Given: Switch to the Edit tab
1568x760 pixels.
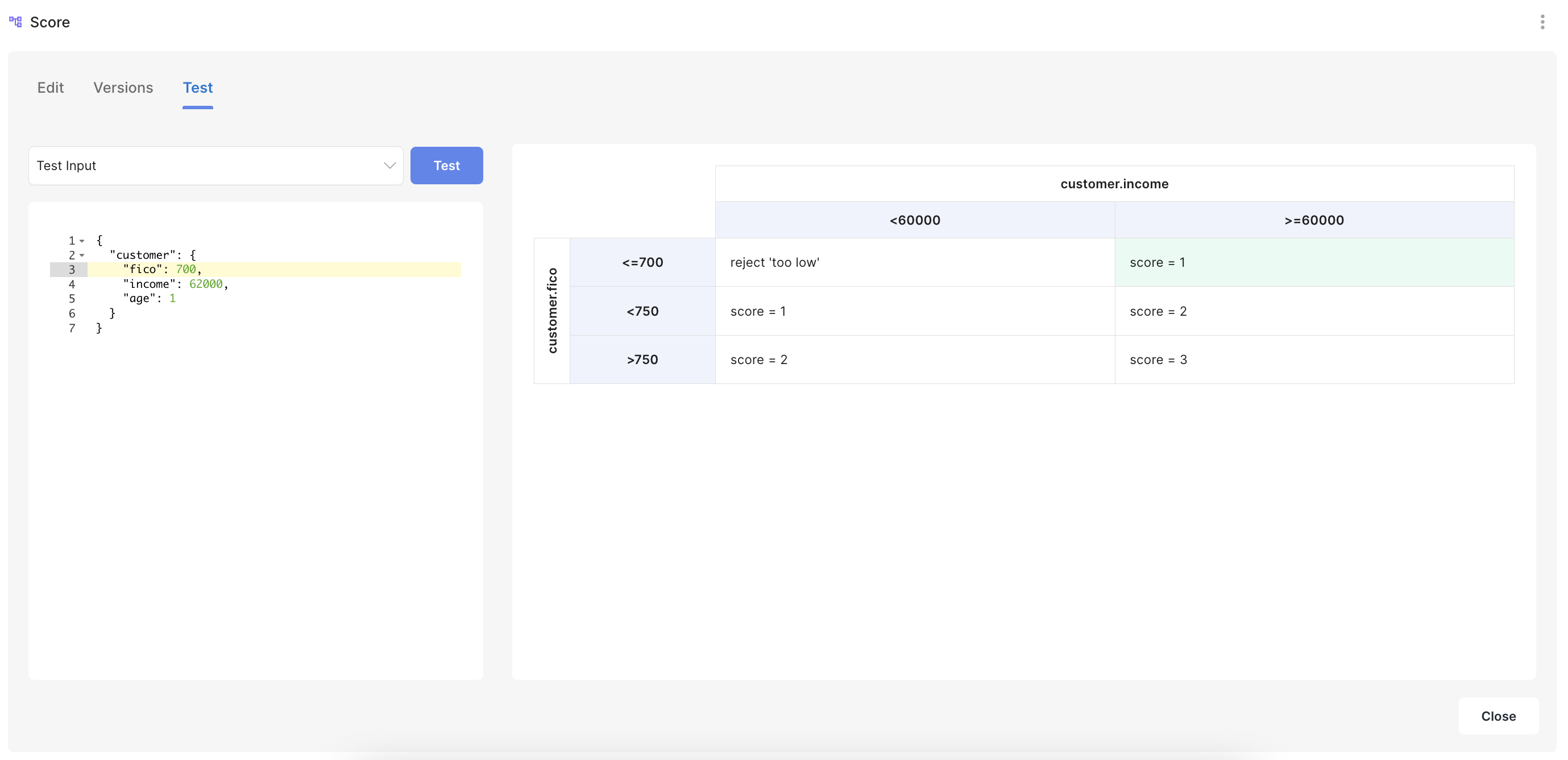Looking at the screenshot, I should coord(50,88).
